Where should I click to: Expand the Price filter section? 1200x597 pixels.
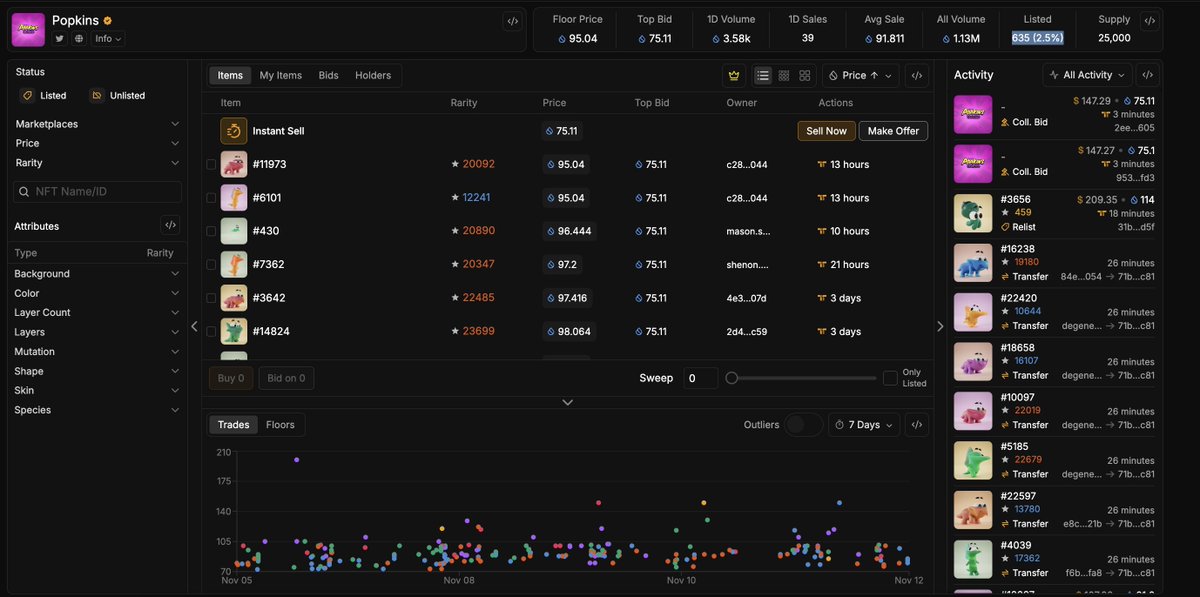98,143
